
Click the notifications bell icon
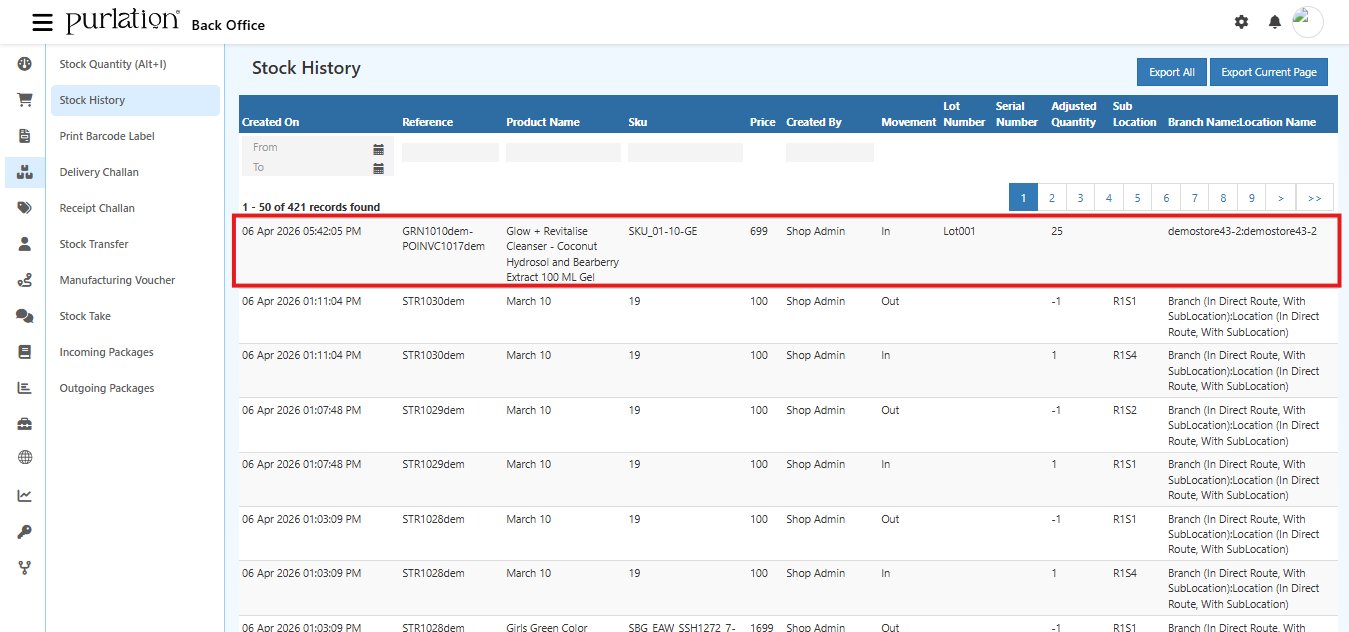1274,22
